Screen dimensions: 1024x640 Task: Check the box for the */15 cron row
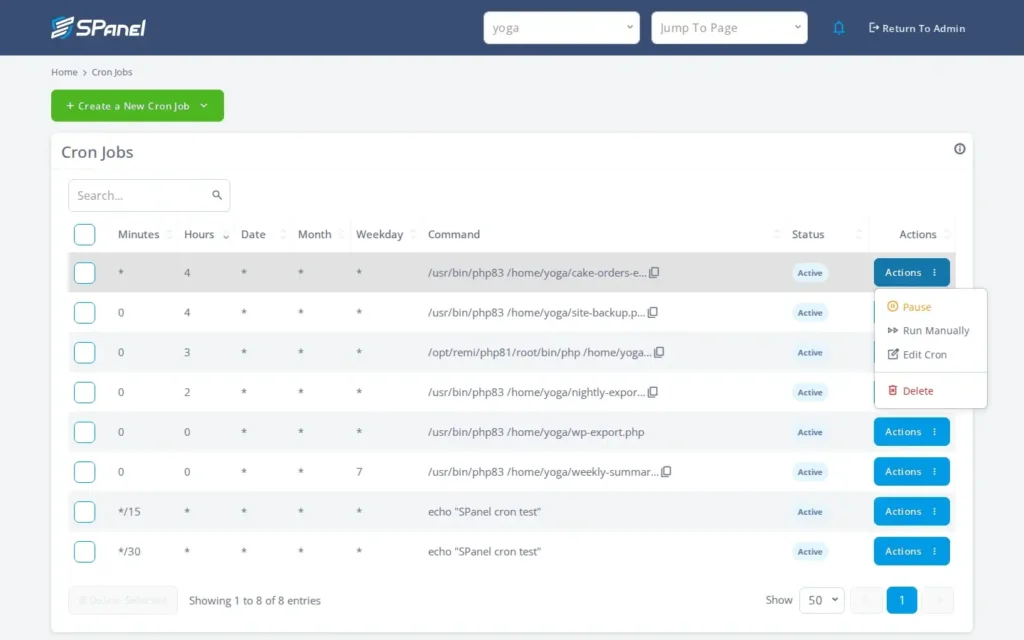[84, 512]
